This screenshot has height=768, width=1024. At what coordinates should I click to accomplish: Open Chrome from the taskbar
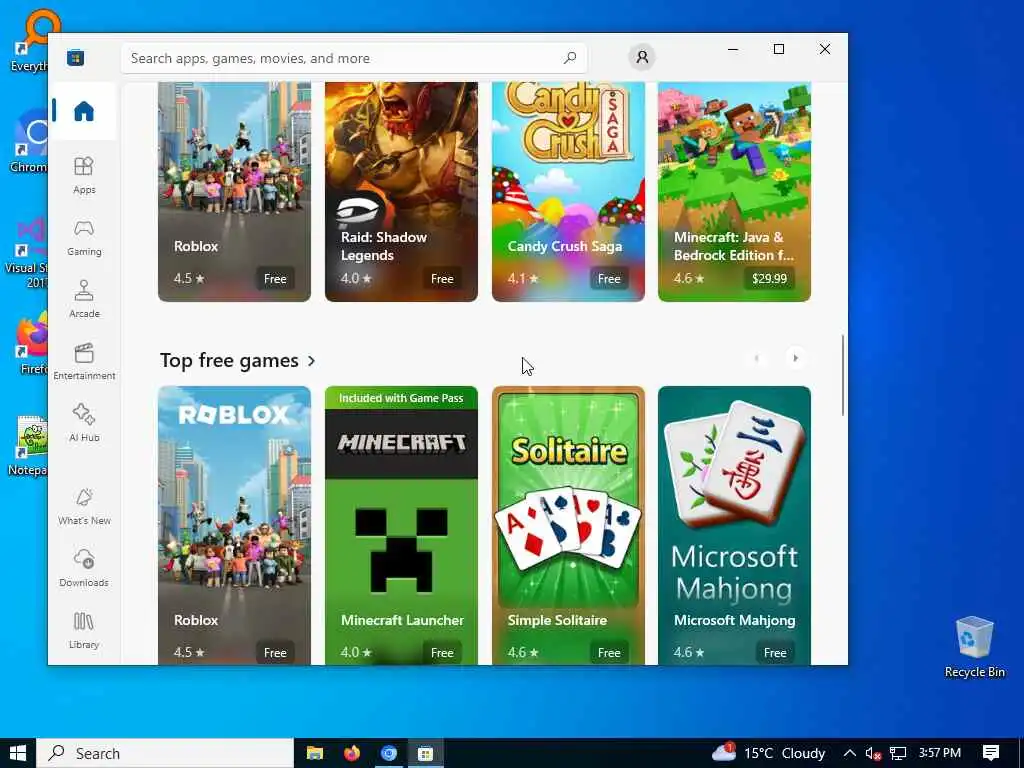pyautogui.click(x=389, y=753)
